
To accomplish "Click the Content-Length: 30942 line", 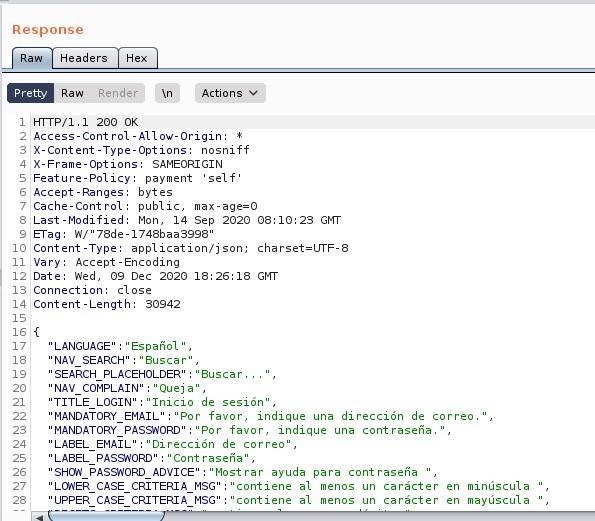I will click(107, 304).
